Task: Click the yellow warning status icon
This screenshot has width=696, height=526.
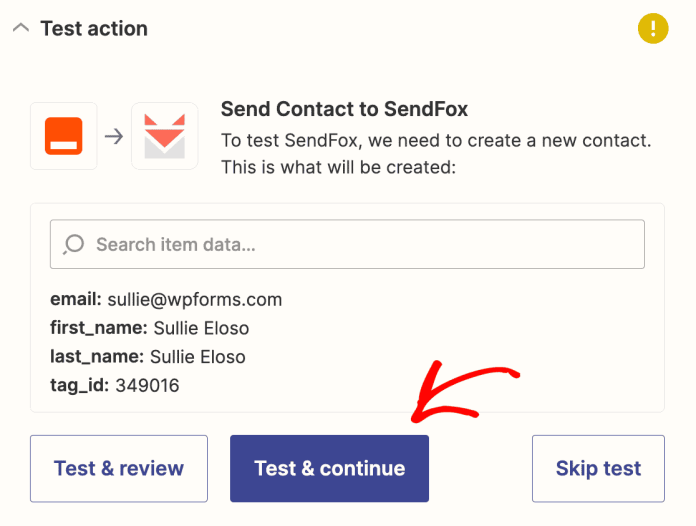Action: click(653, 29)
